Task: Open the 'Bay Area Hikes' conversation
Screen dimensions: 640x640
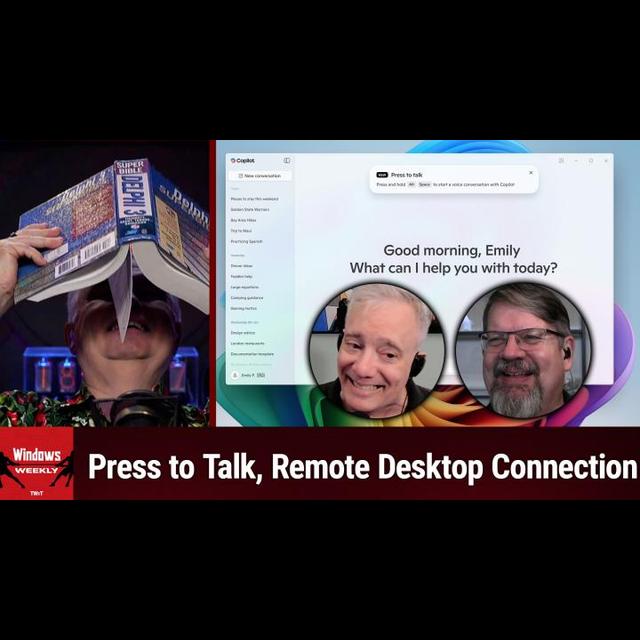Action: point(243,220)
